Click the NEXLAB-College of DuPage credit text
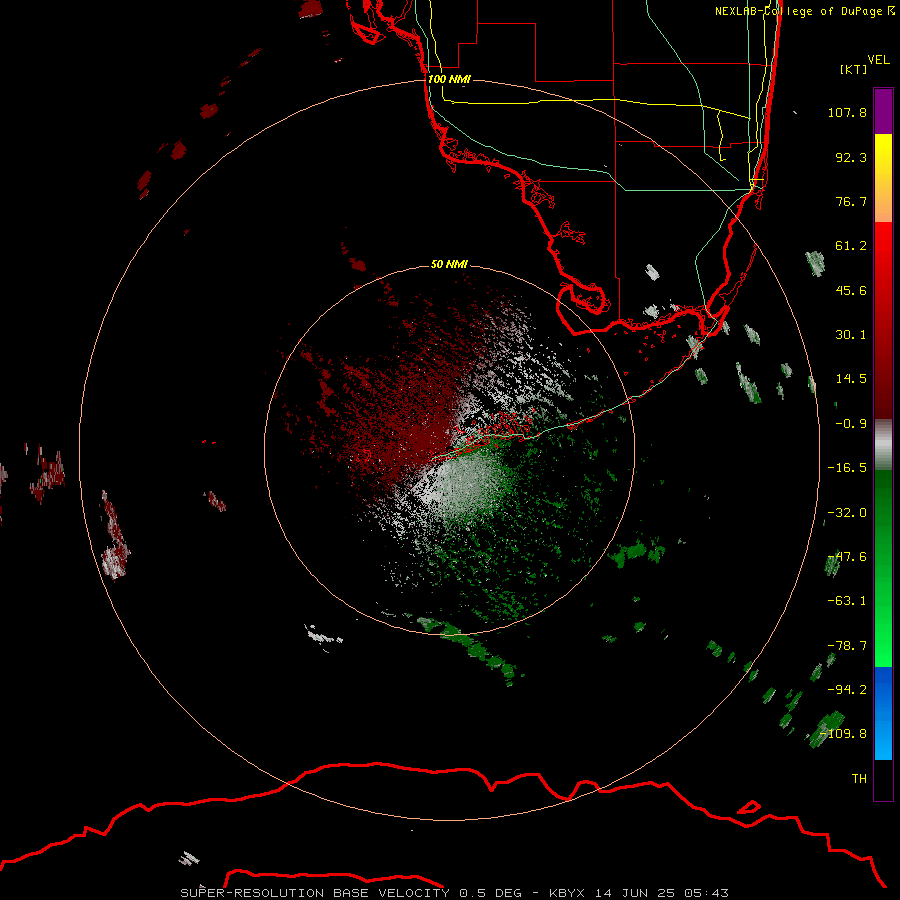This screenshot has height=900, width=900. 805,11
